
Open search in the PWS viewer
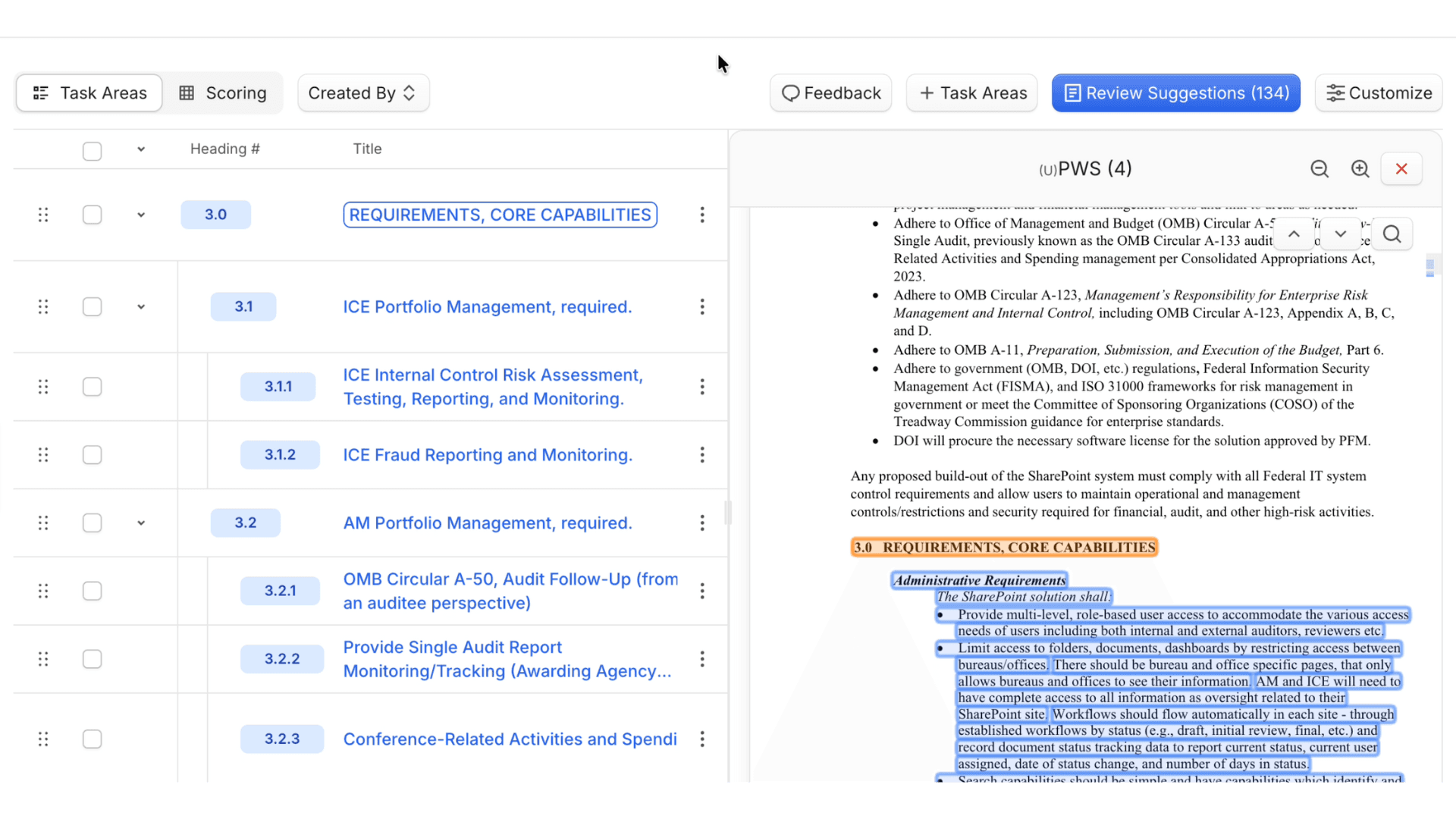[x=1392, y=234]
